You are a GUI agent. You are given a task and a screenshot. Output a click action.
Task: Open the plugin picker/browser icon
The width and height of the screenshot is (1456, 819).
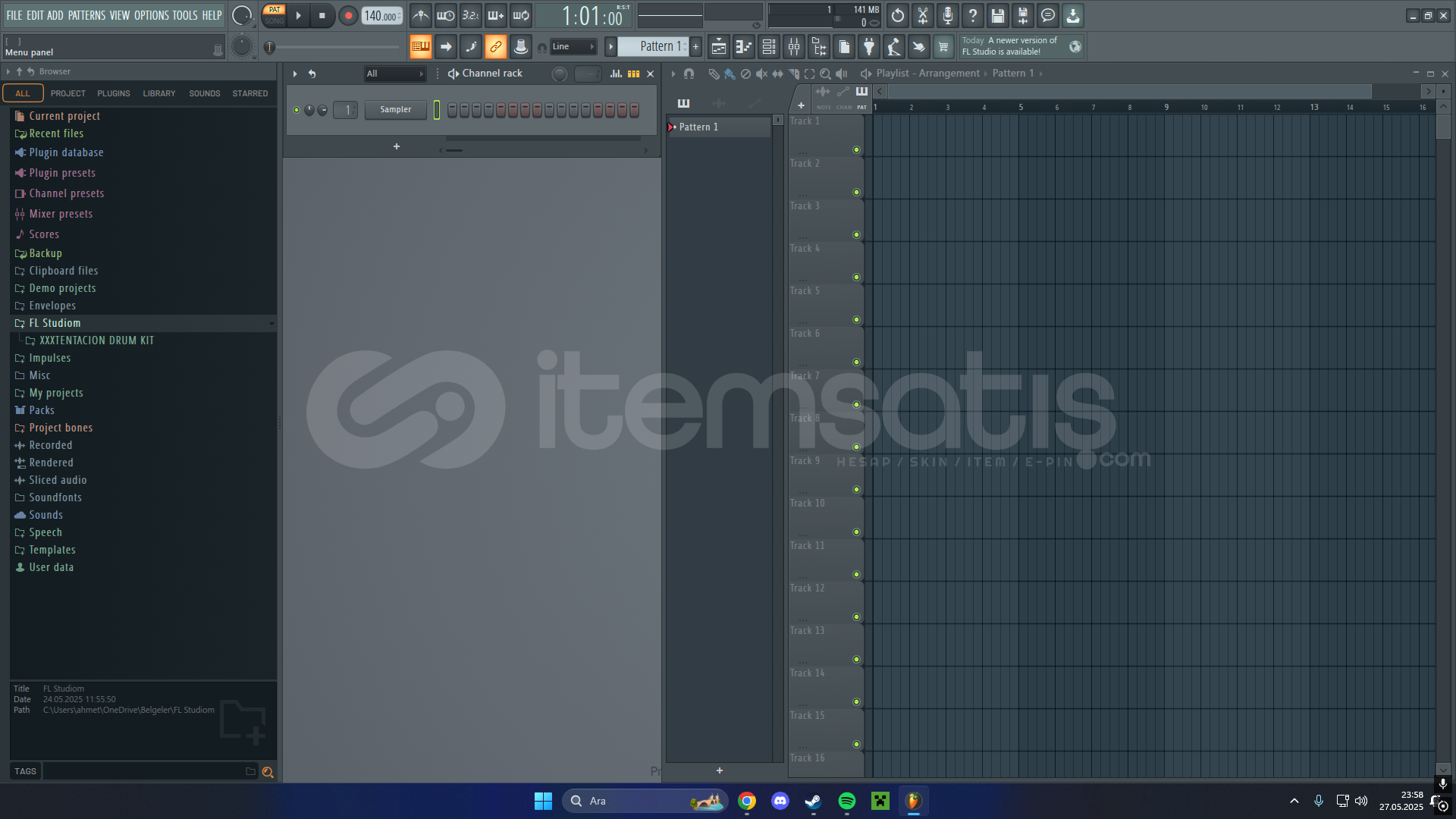coord(869,47)
